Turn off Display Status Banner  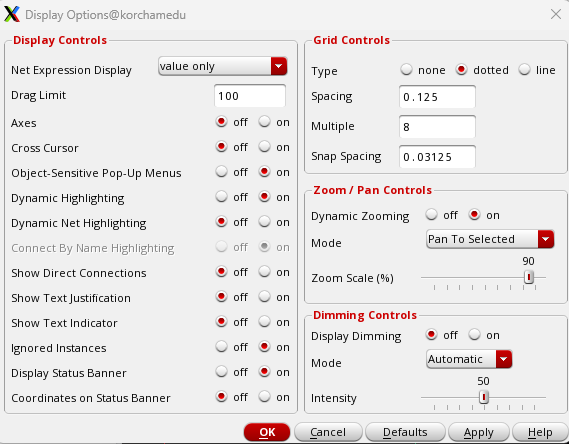coord(221,371)
